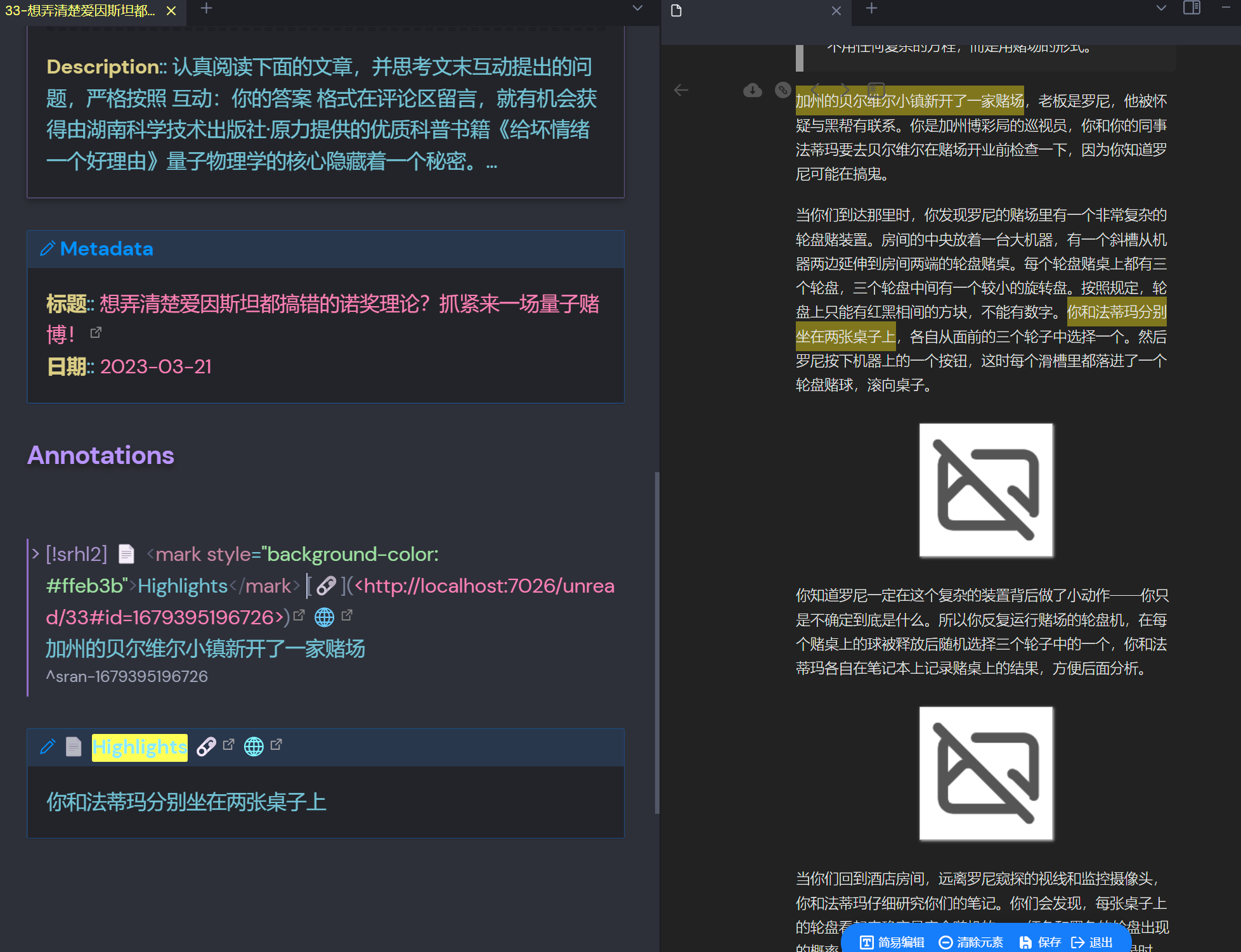Click the cloud download icon
The height and width of the screenshot is (952, 1241).
pos(753,91)
